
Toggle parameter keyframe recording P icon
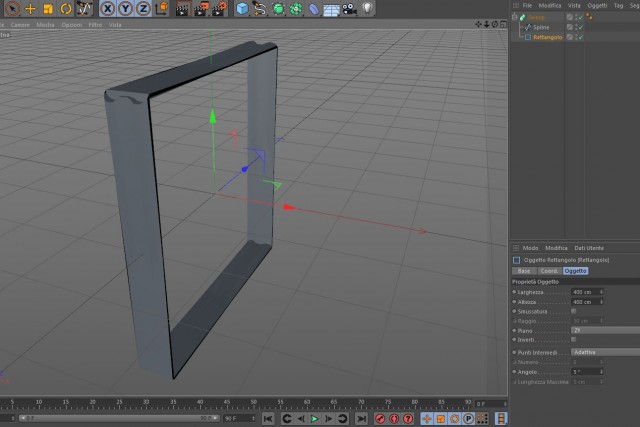pos(469,419)
